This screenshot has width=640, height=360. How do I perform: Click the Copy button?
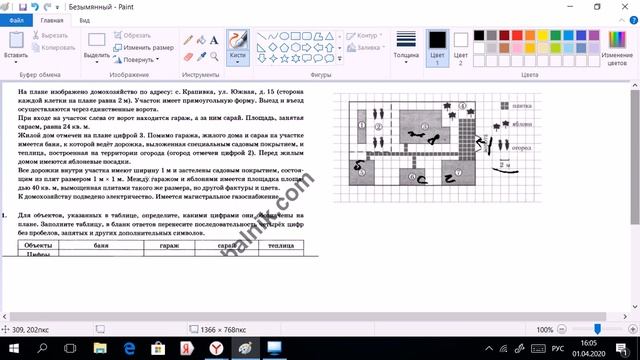(54, 48)
